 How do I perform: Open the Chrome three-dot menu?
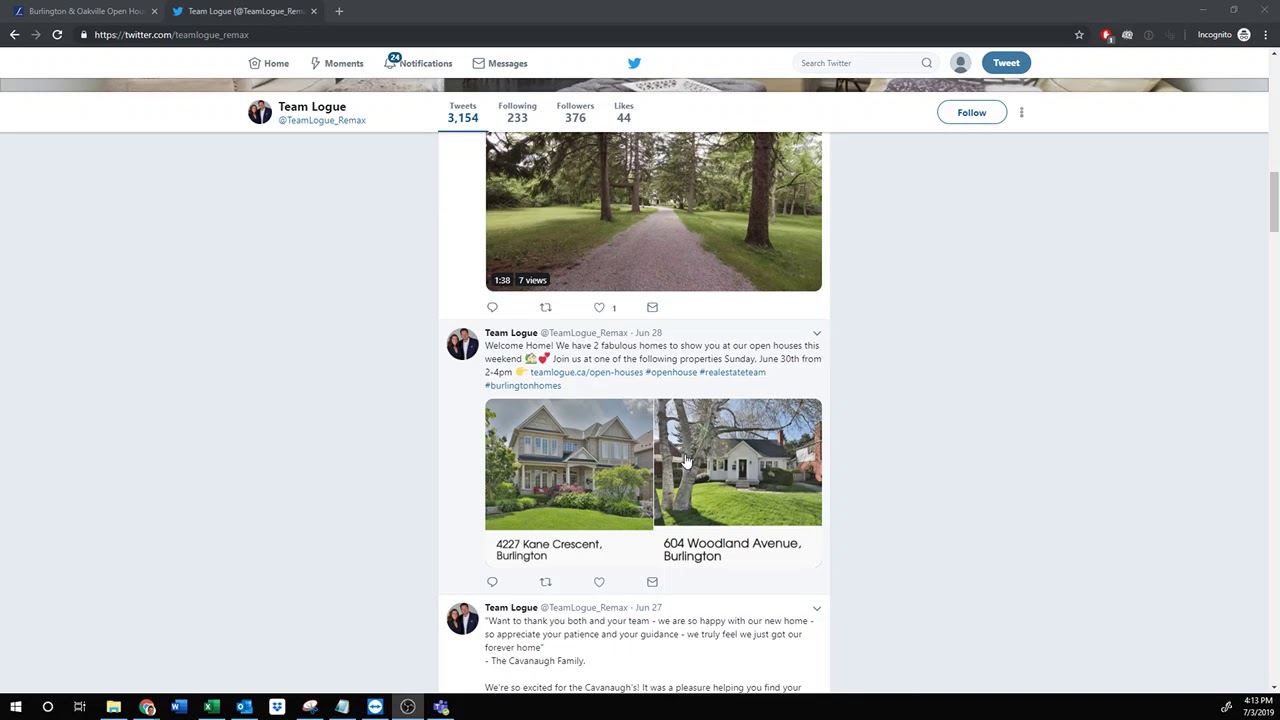point(1265,35)
